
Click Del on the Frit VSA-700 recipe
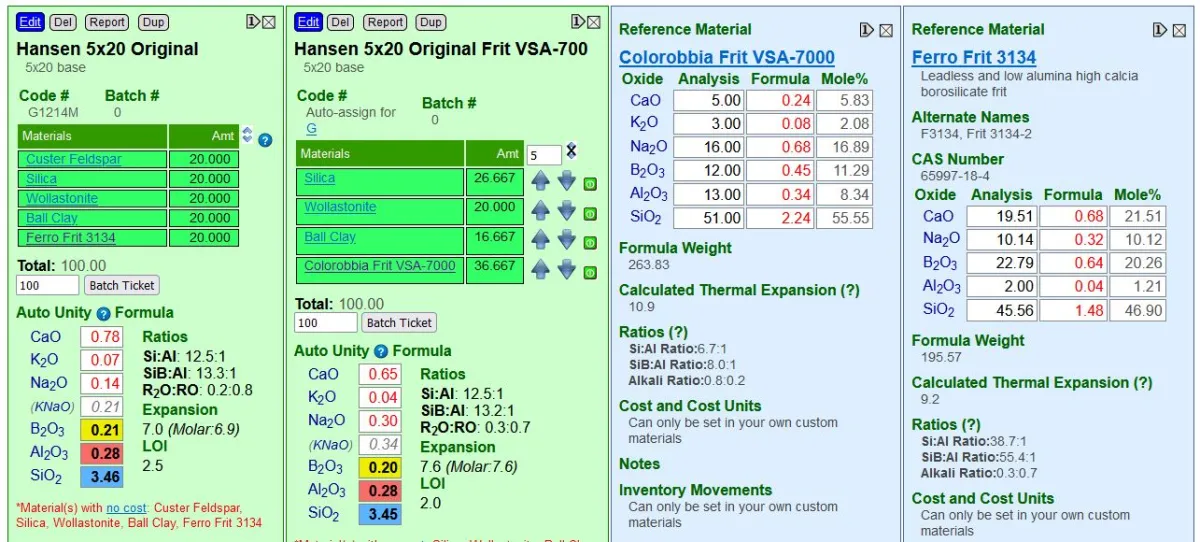pyautogui.click(x=341, y=22)
